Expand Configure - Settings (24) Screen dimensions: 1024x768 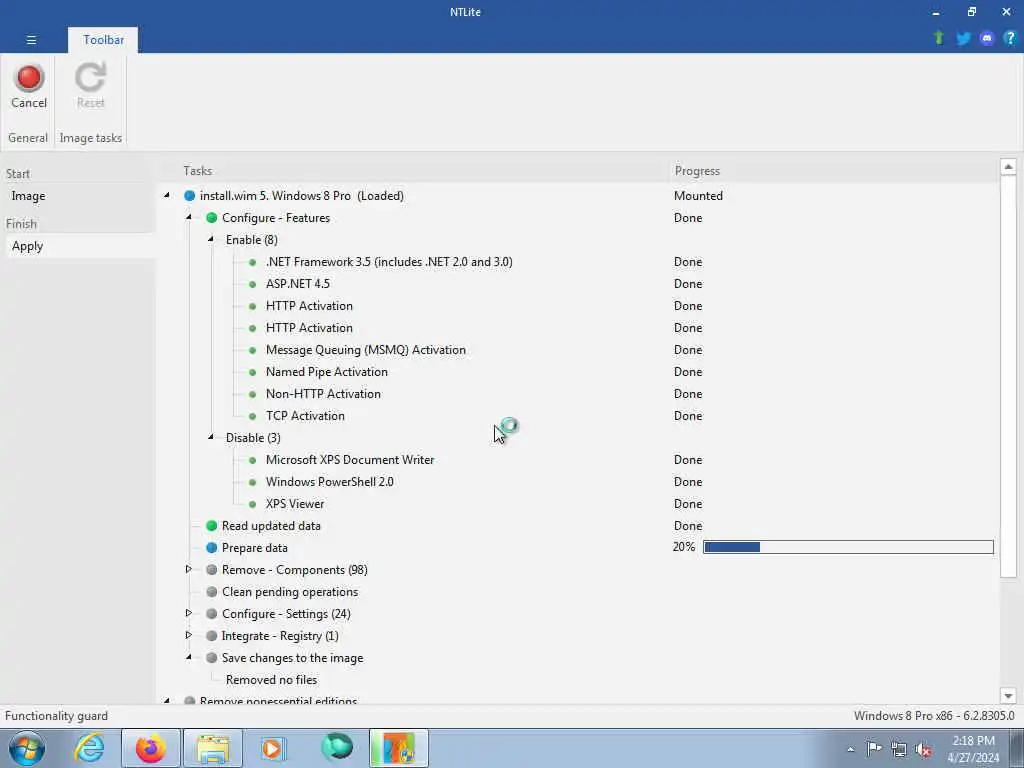[x=189, y=613]
